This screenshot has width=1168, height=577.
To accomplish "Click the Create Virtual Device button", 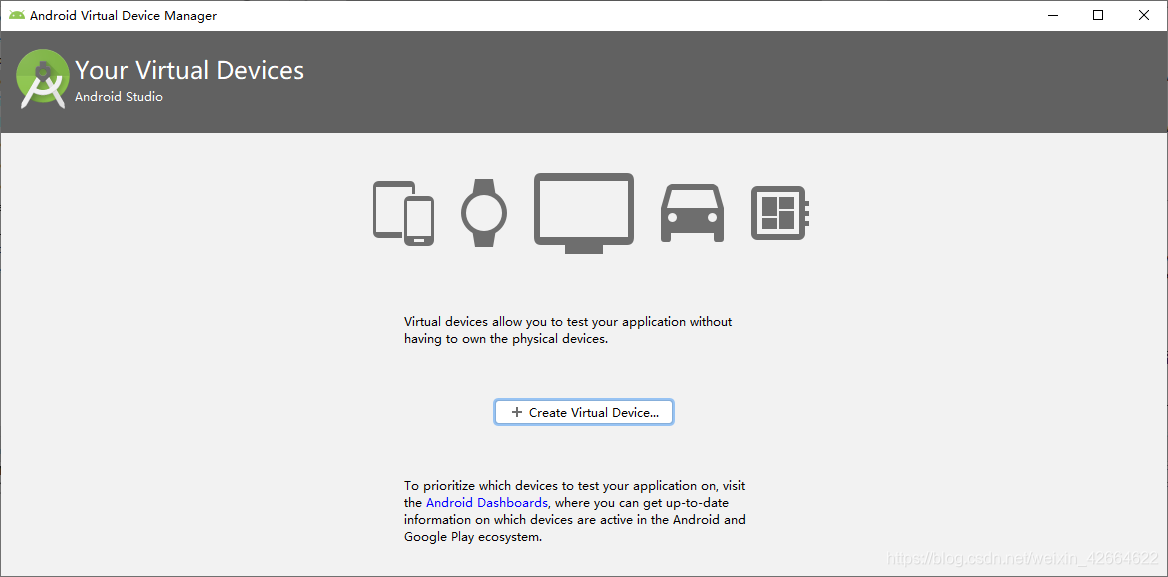I will click(x=583, y=412).
